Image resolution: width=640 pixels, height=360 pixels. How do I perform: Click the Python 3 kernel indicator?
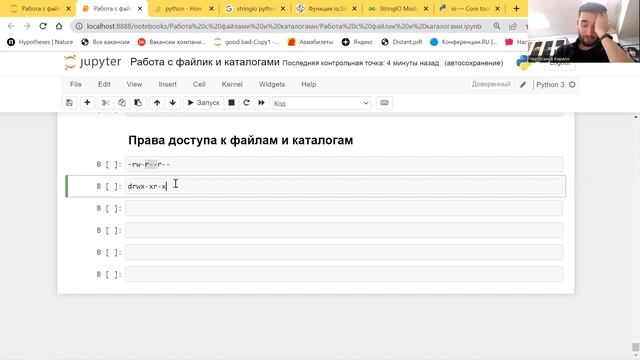(x=550, y=84)
